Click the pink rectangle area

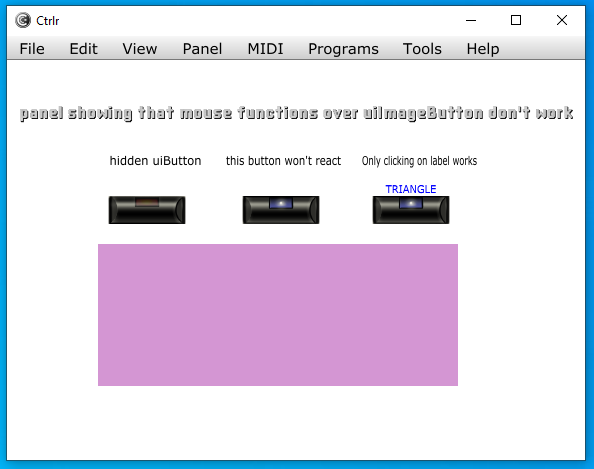pyautogui.click(x=278, y=315)
